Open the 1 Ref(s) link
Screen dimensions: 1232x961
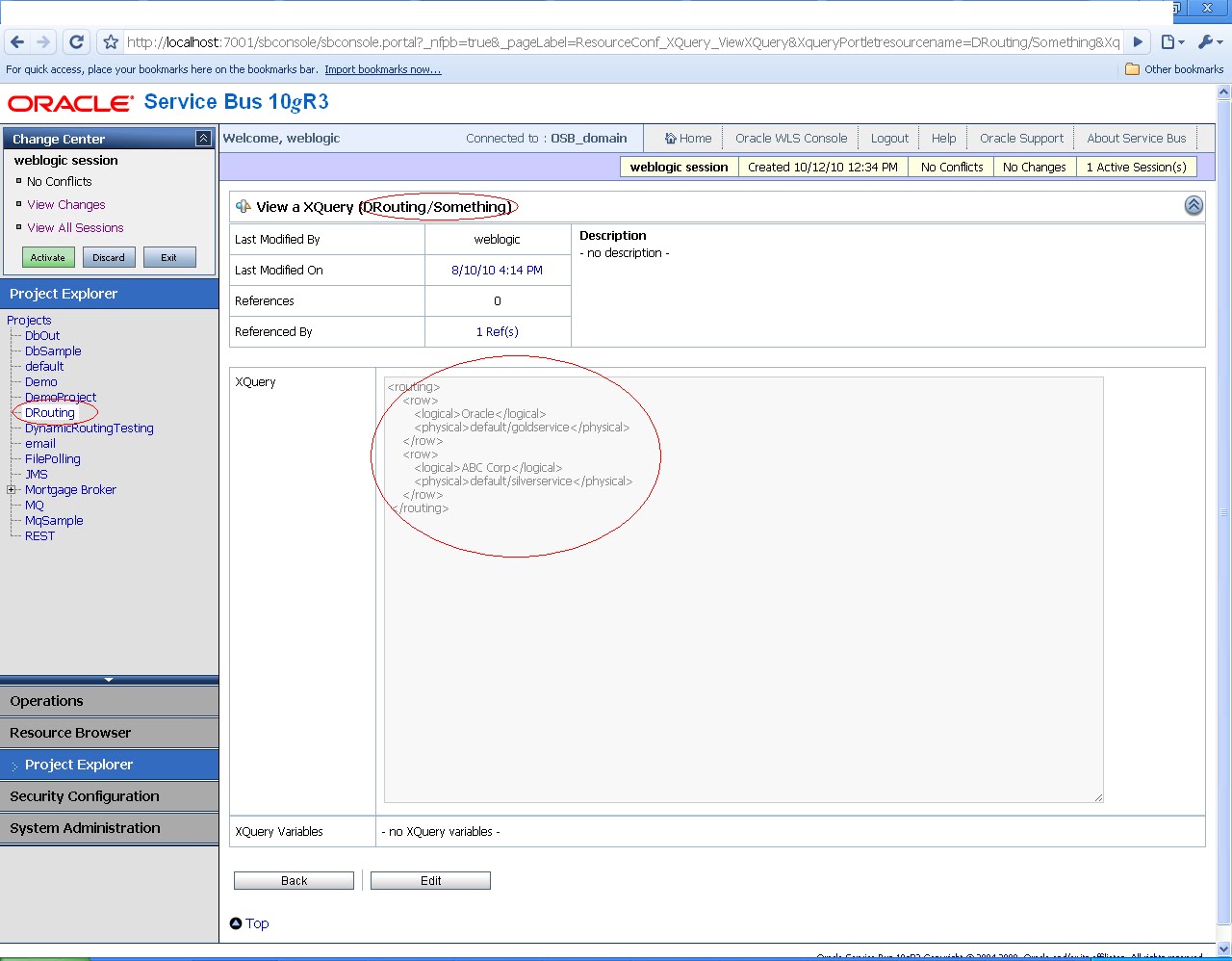point(498,332)
